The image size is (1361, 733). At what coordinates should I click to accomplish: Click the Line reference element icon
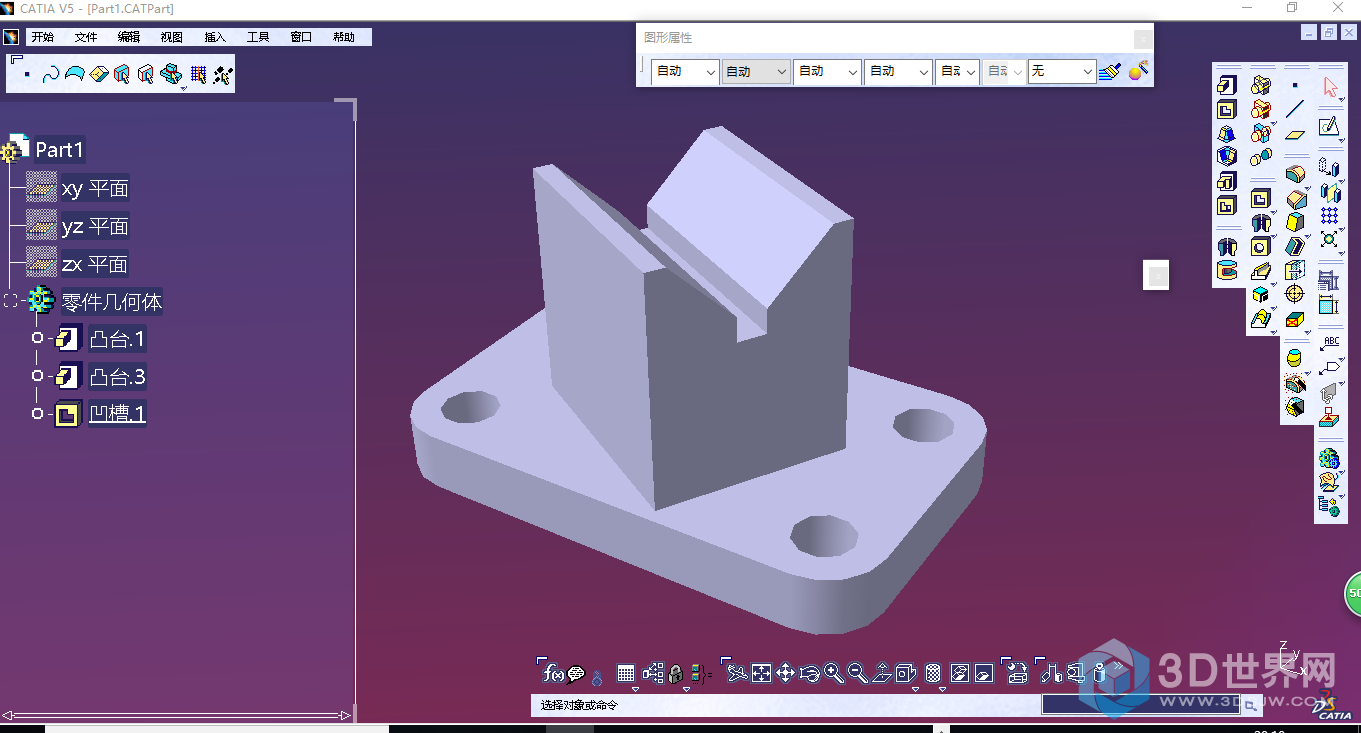point(1295,109)
